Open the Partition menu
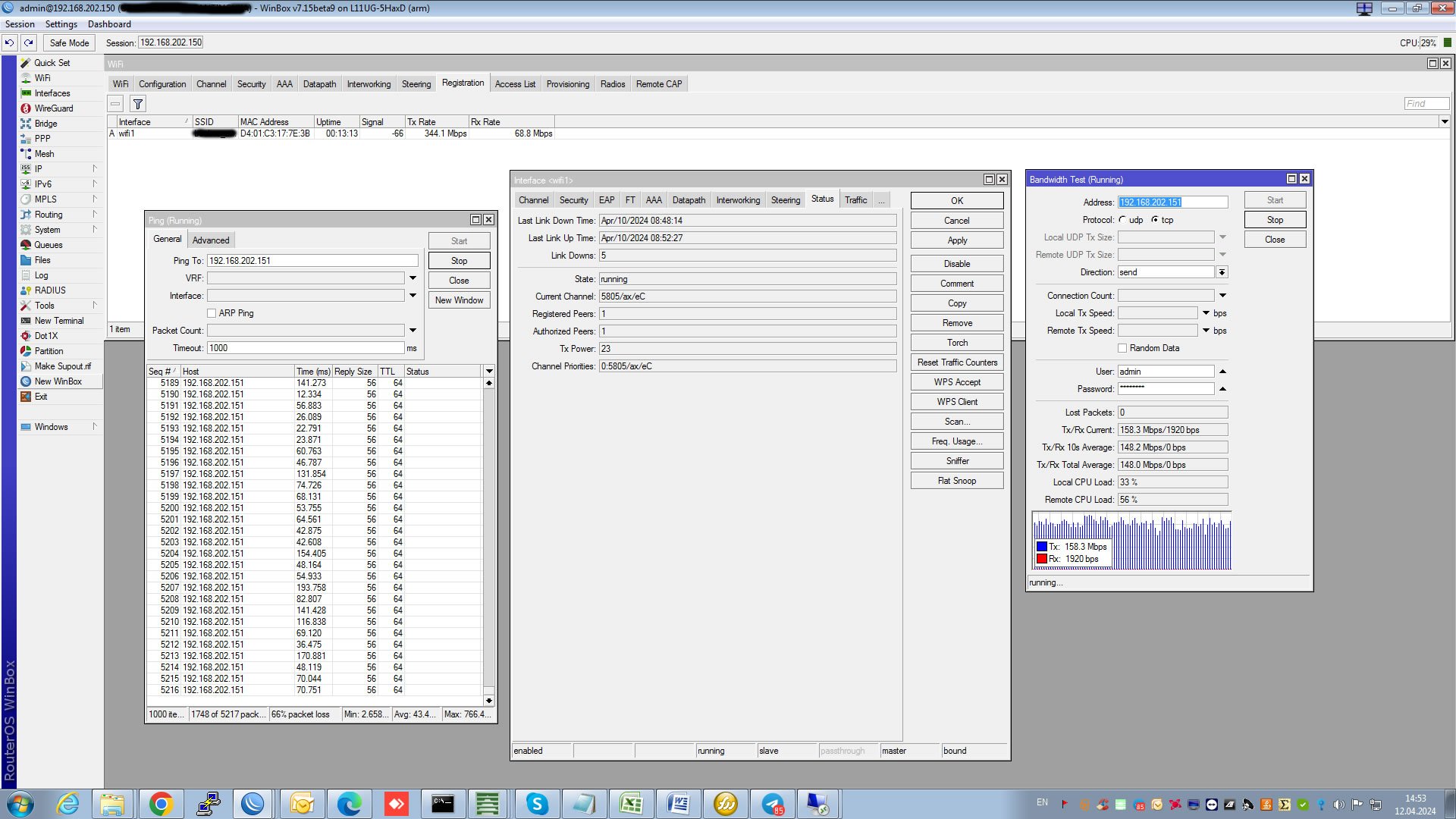Image resolution: width=1456 pixels, height=819 pixels. click(49, 351)
